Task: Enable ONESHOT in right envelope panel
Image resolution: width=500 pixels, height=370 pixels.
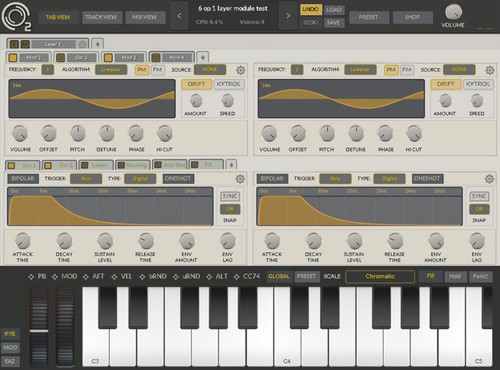Action: pos(427,179)
